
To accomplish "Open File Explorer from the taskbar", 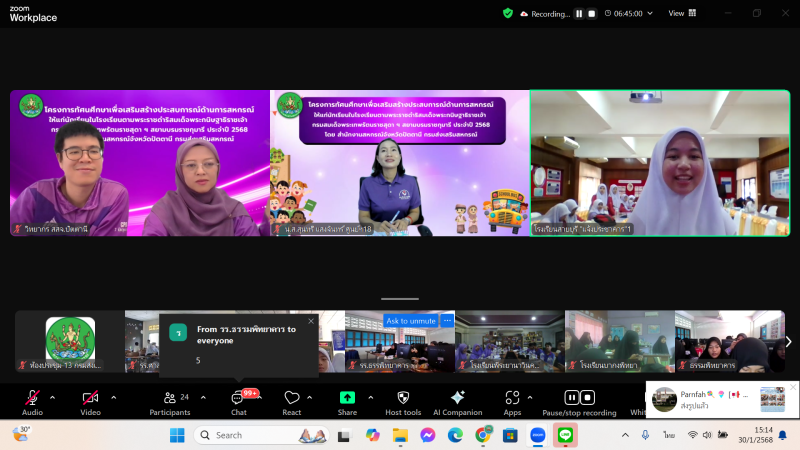I will 400,435.
